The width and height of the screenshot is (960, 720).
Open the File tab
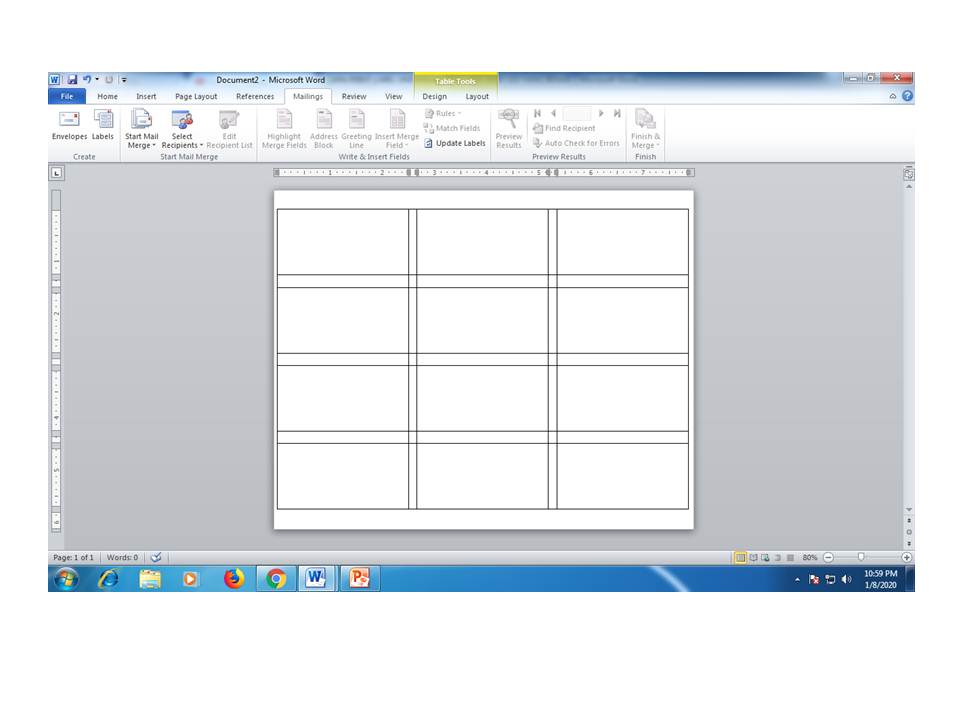click(67, 96)
